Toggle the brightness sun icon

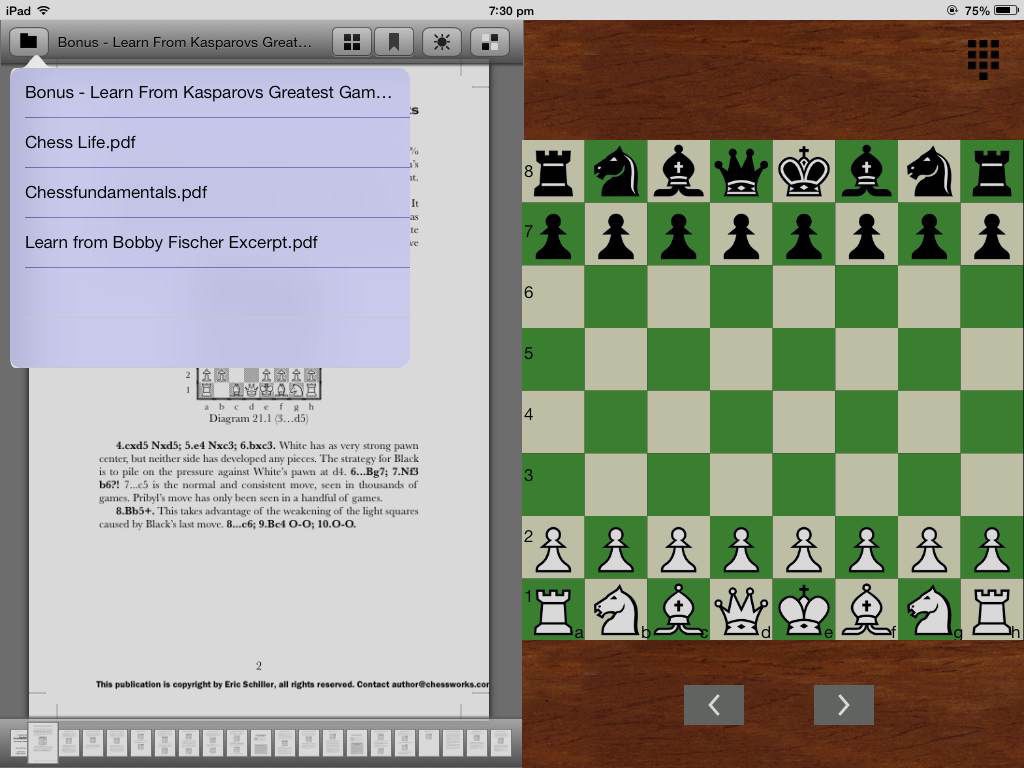click(442, 42)
